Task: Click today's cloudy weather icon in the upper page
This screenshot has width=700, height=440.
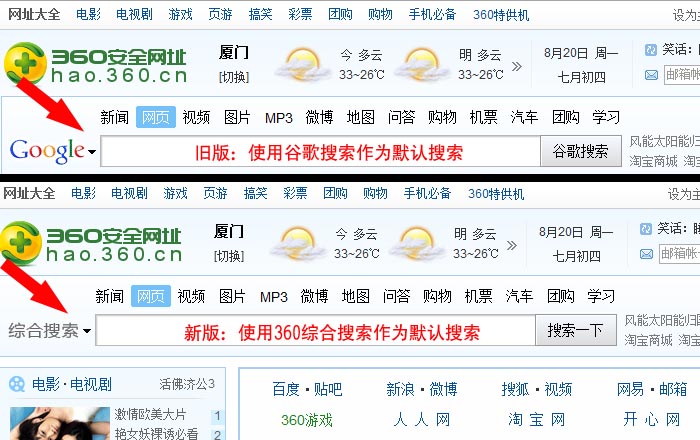Action: pyautogui.click(x=302, y=64)
